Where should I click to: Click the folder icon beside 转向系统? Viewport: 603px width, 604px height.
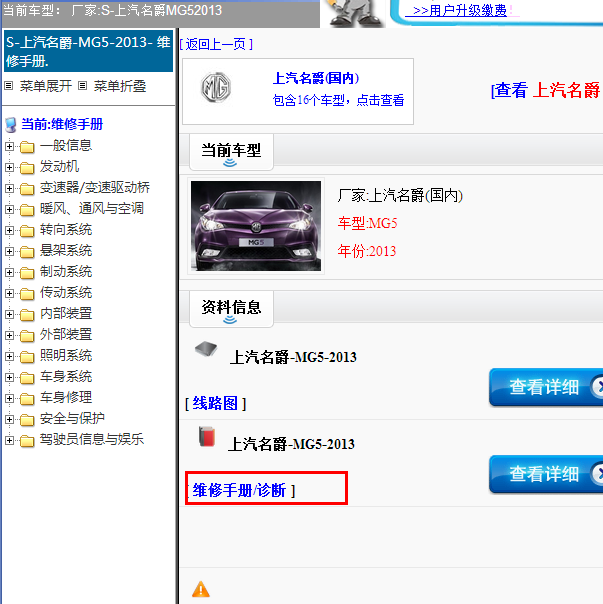coord(27,231)
